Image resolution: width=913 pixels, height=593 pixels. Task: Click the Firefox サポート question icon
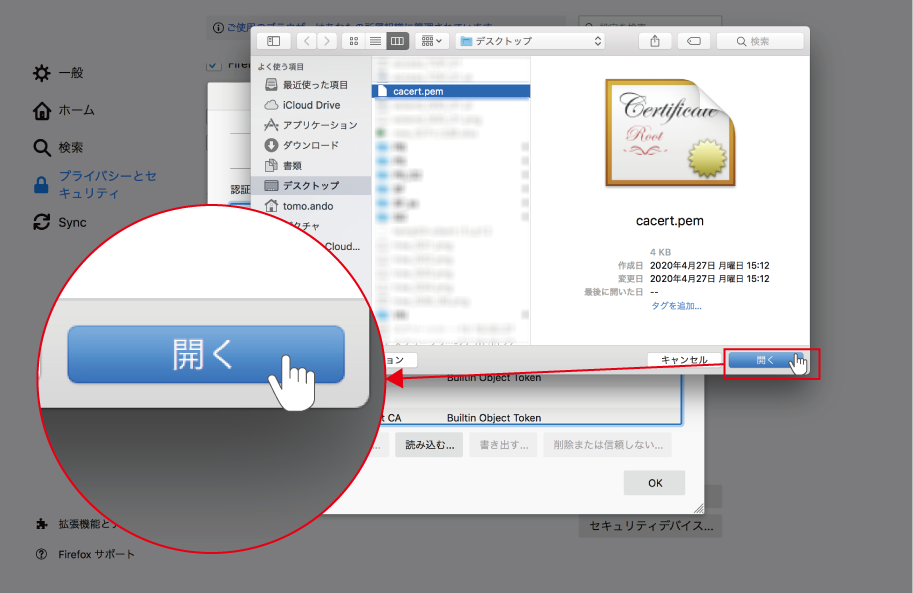41,554
